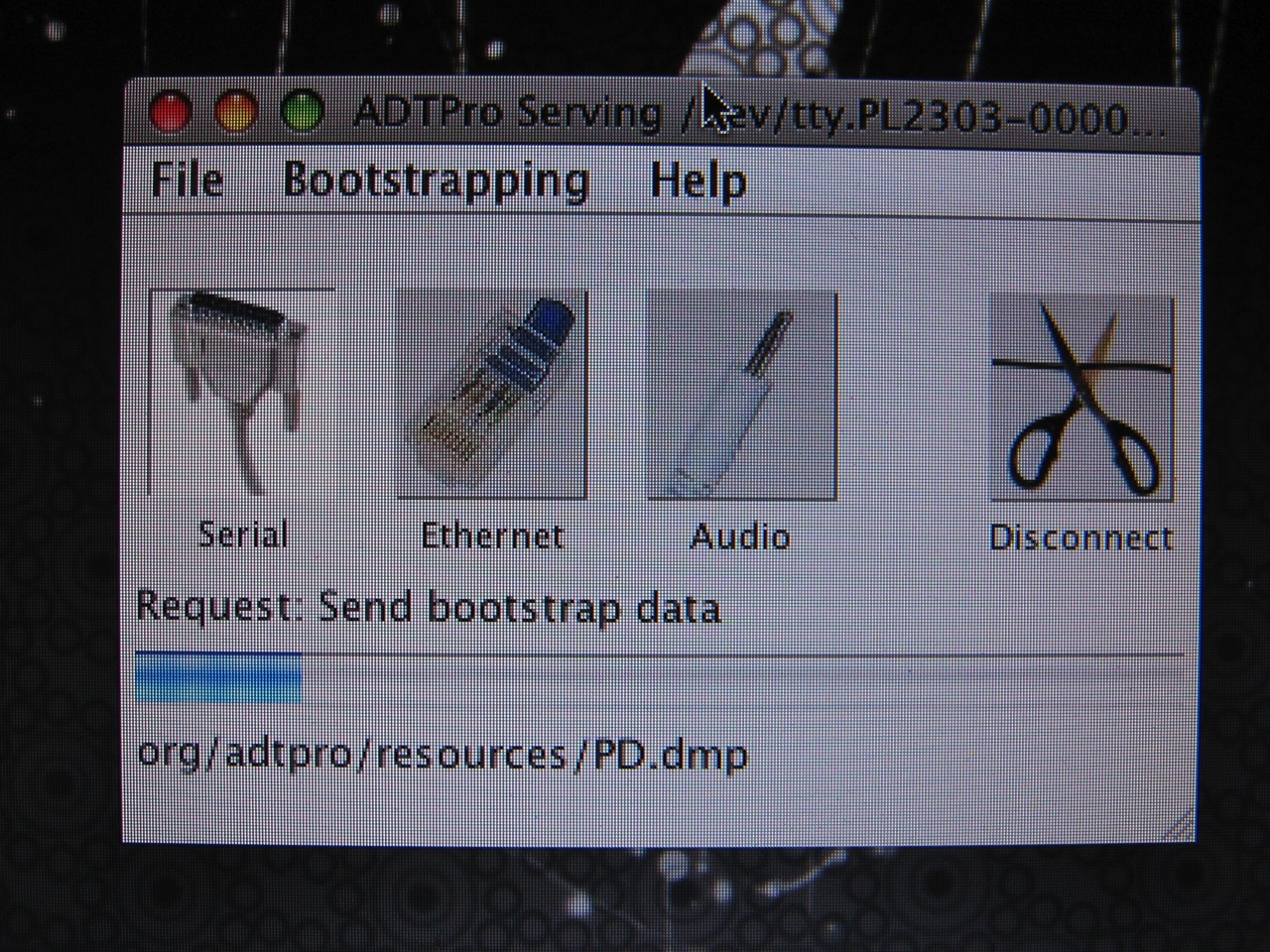Open the File menu
Viewport: 1270px width, 952px height.
pos(188,179)
